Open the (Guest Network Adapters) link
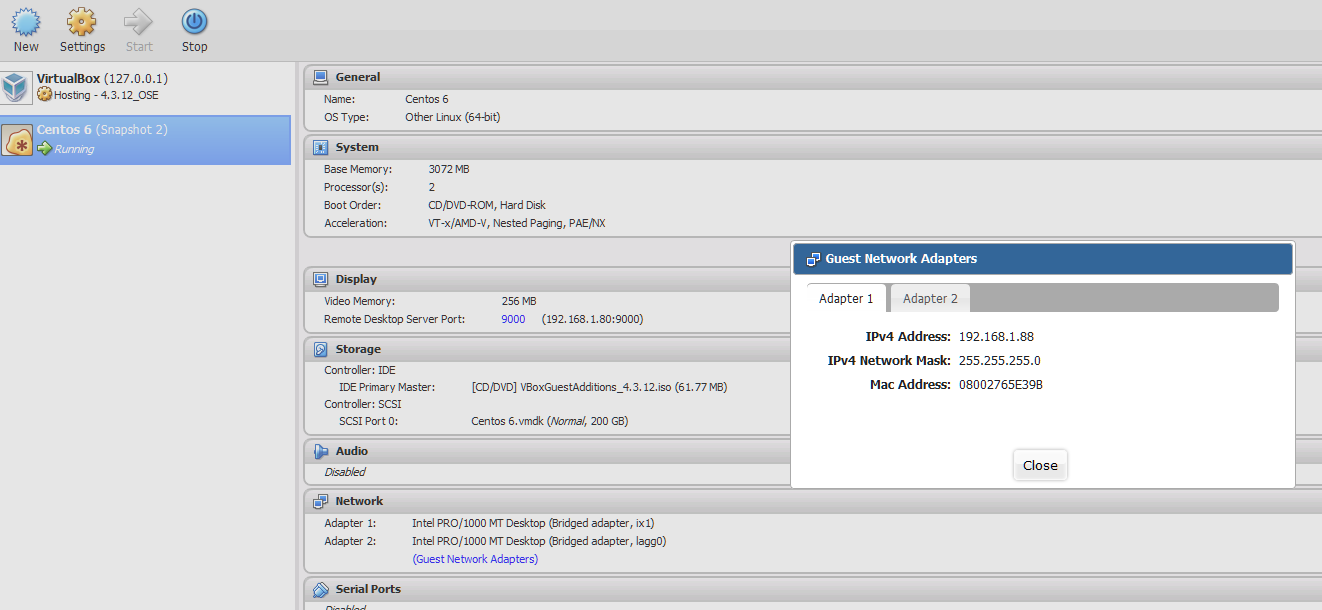 [x=475, y=559]
